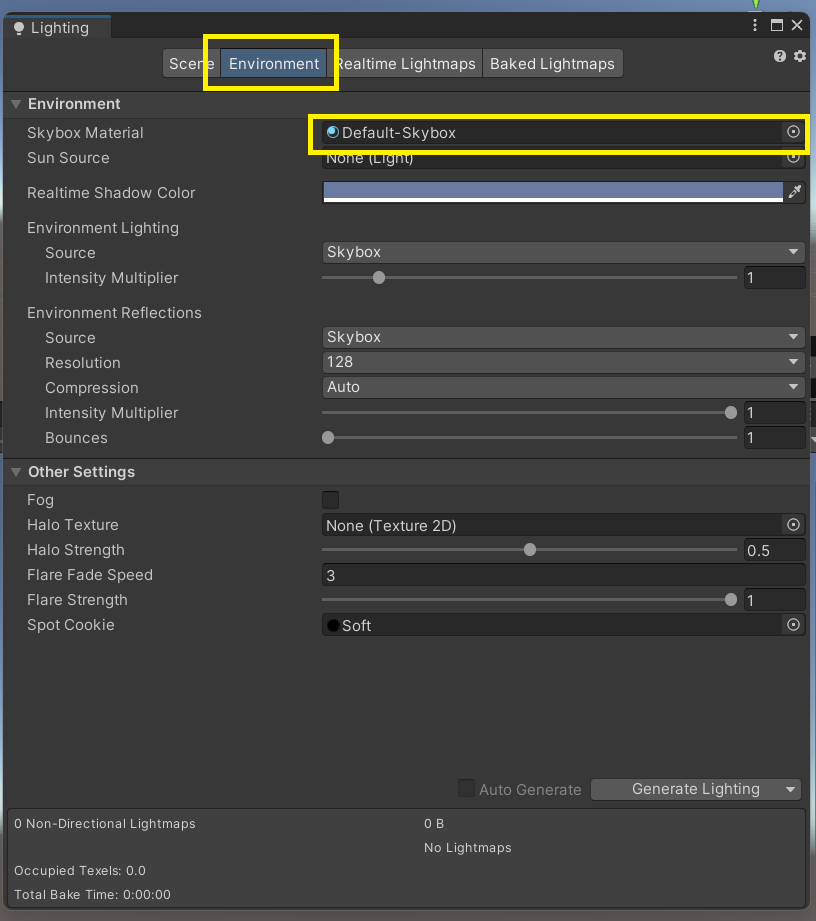Collapse the Other Settings section
The height and width of the screenshot is (921, 816).
pos(16,472)
